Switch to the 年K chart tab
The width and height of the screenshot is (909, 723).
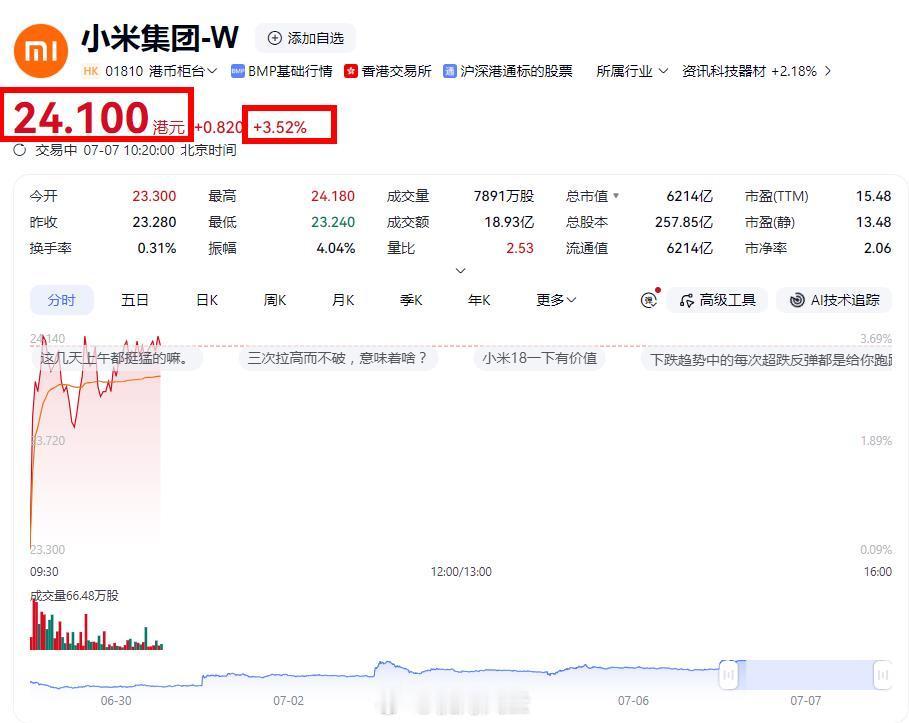tap(479, 300)
